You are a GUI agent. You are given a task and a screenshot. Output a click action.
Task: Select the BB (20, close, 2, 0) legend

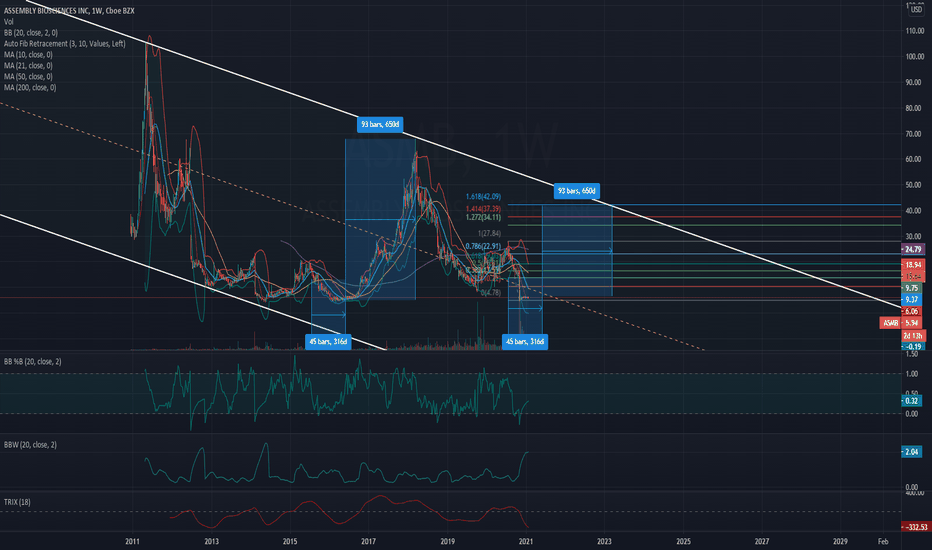(x=31, y=33)
